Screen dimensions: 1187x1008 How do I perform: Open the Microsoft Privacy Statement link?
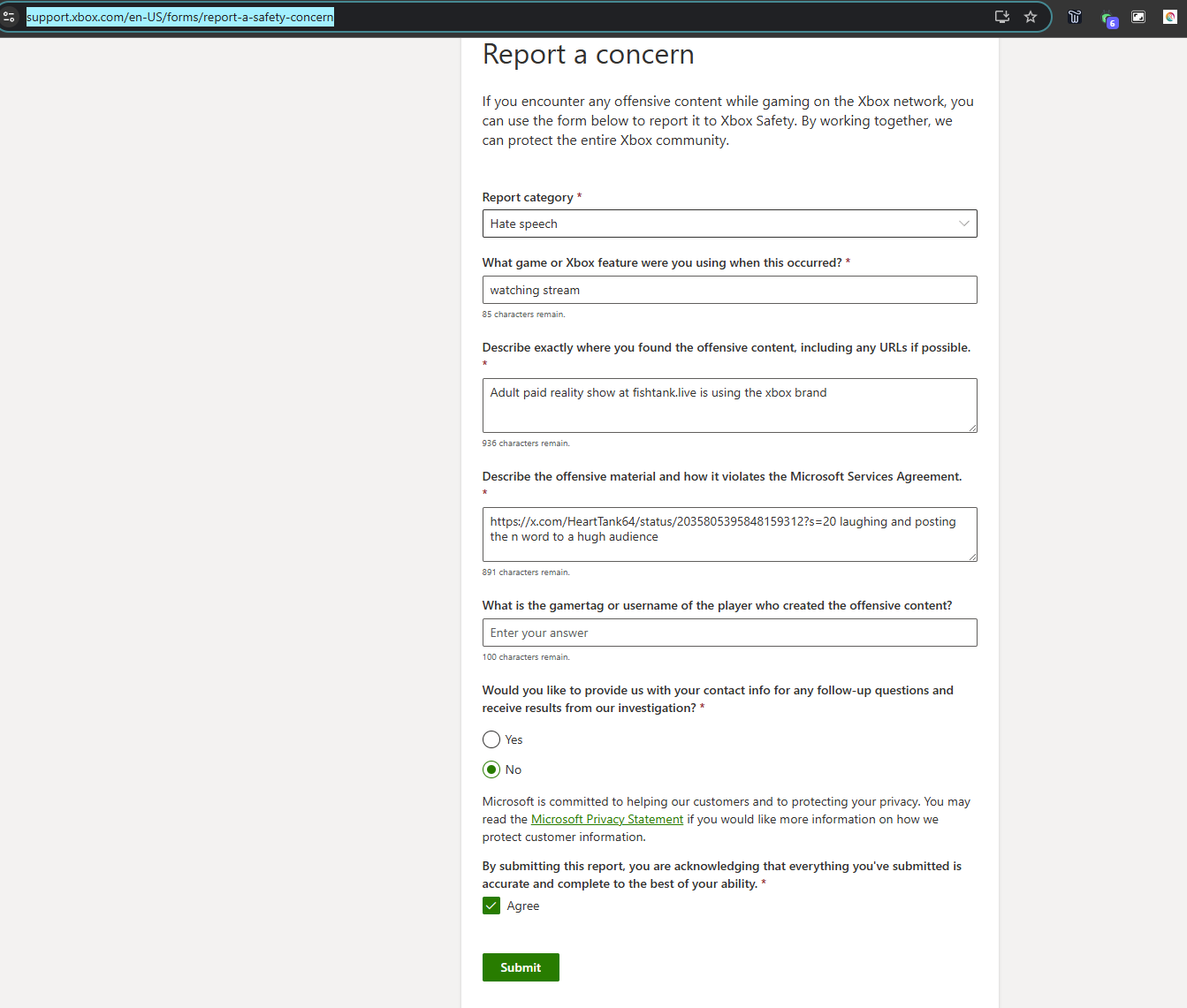(x=607, y=819)
